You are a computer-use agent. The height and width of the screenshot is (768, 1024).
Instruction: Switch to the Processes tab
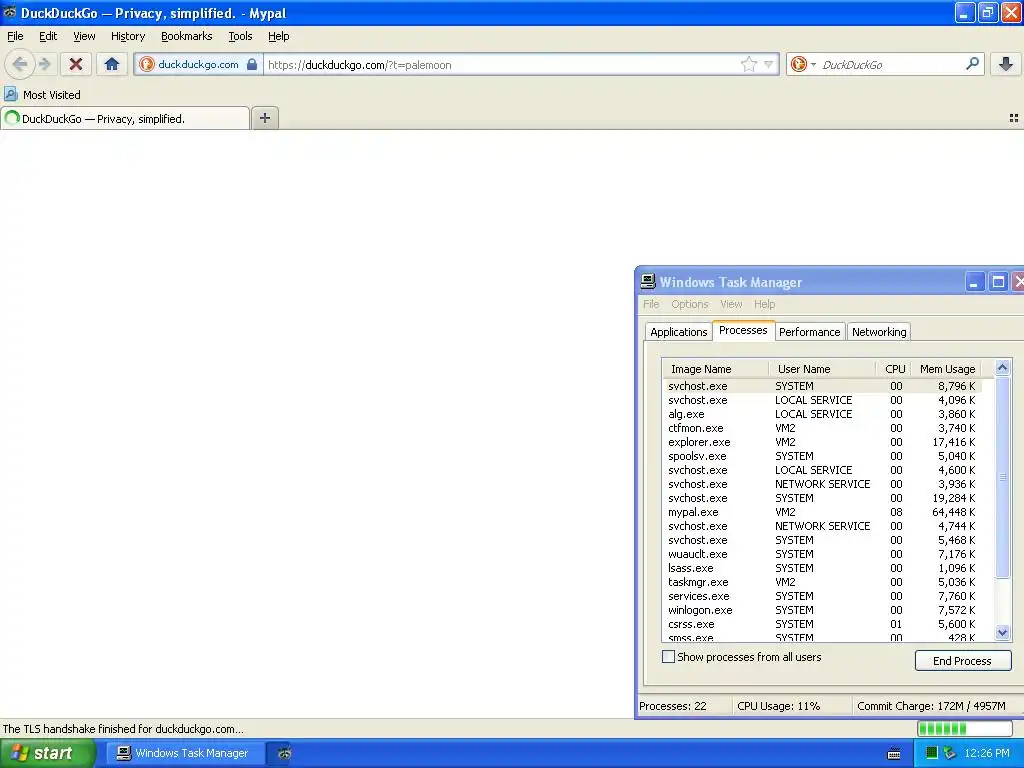(743, 330)
